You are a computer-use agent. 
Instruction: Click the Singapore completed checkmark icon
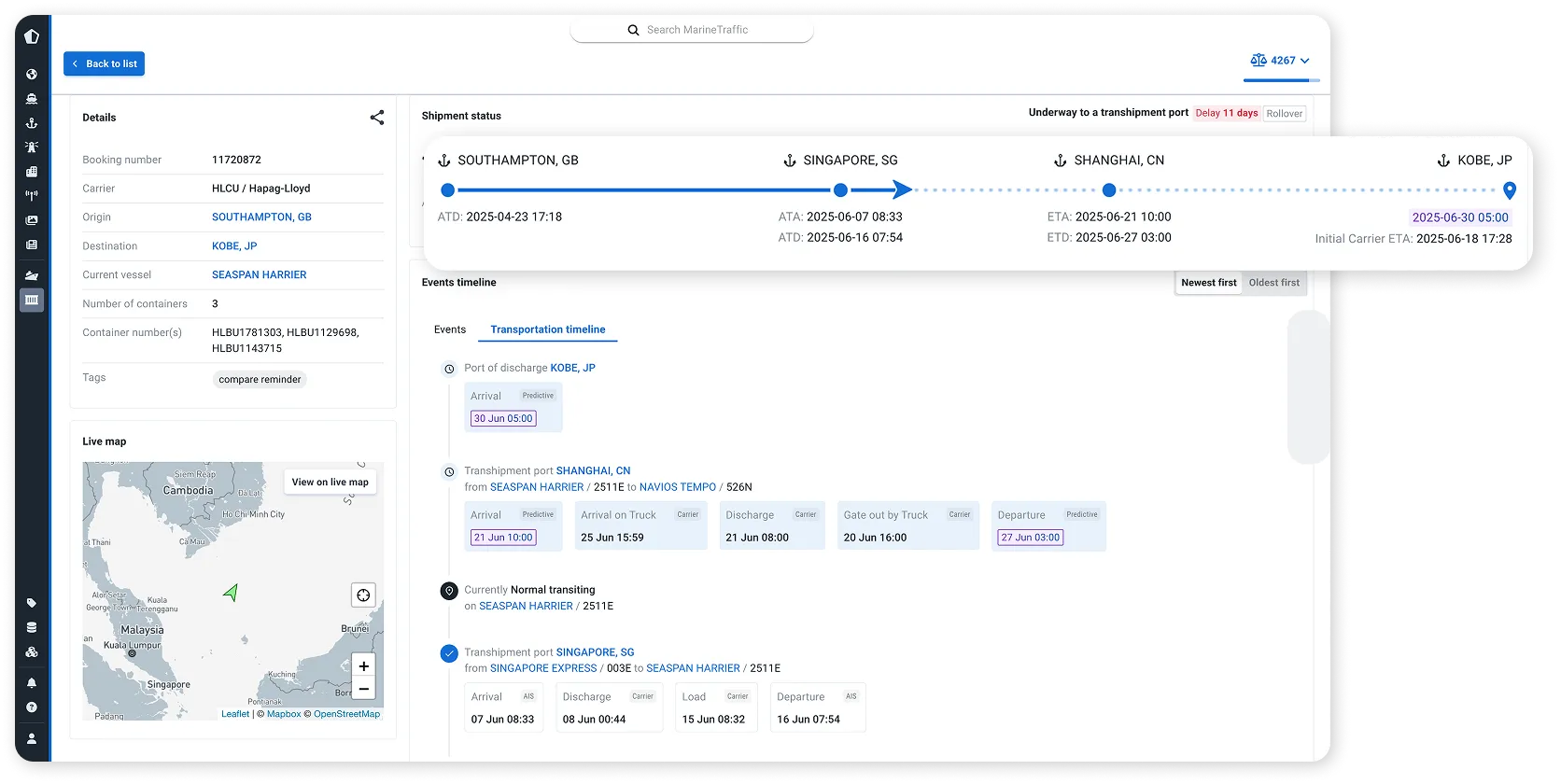click(449, 653)
